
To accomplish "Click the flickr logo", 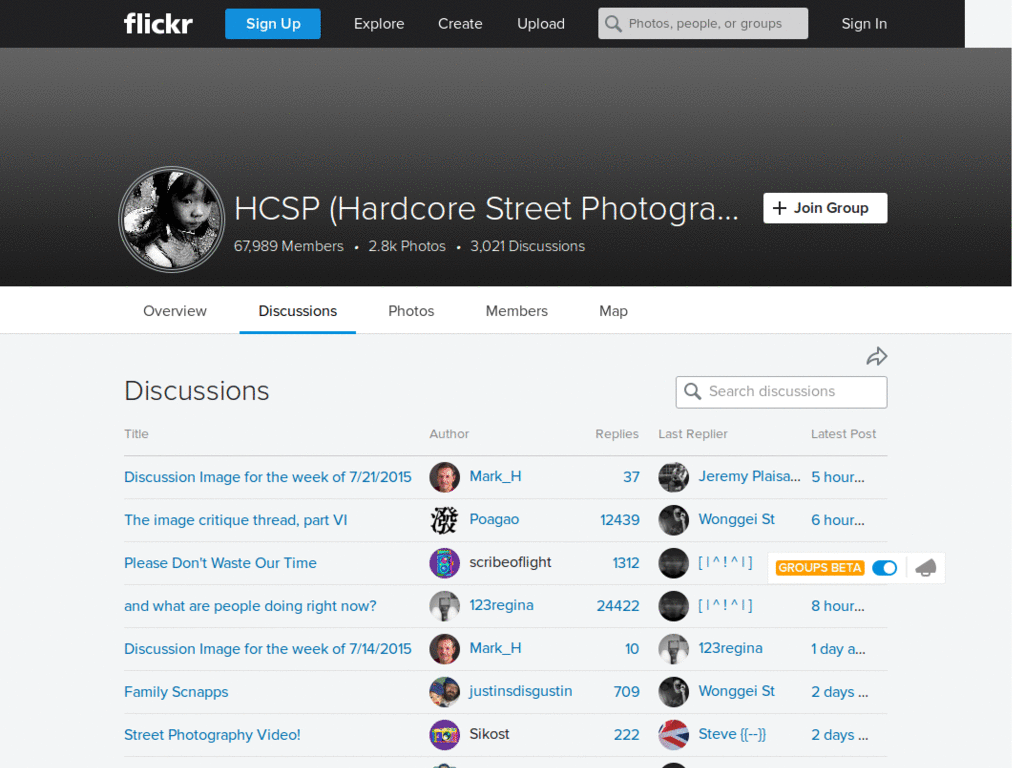I will tap(157, 23).
